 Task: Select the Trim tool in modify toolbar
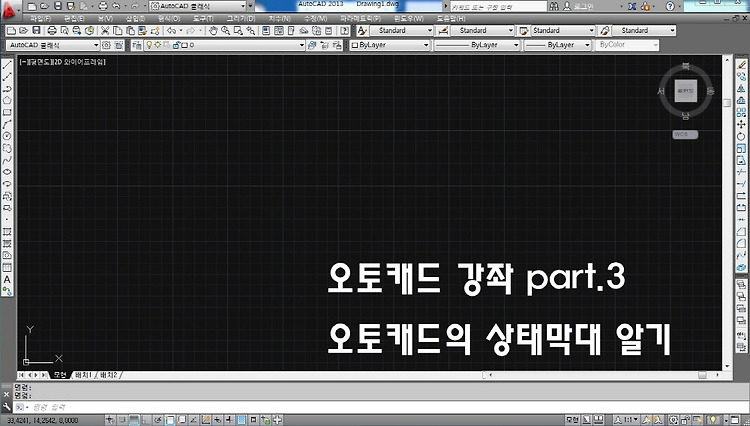[741, 172]
